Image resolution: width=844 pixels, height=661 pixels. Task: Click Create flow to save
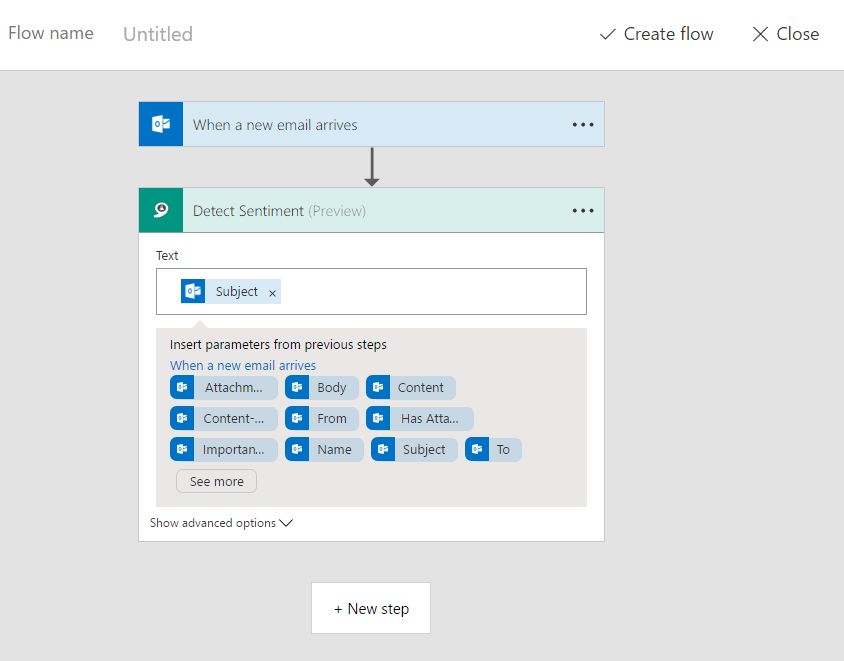point(656,34)
